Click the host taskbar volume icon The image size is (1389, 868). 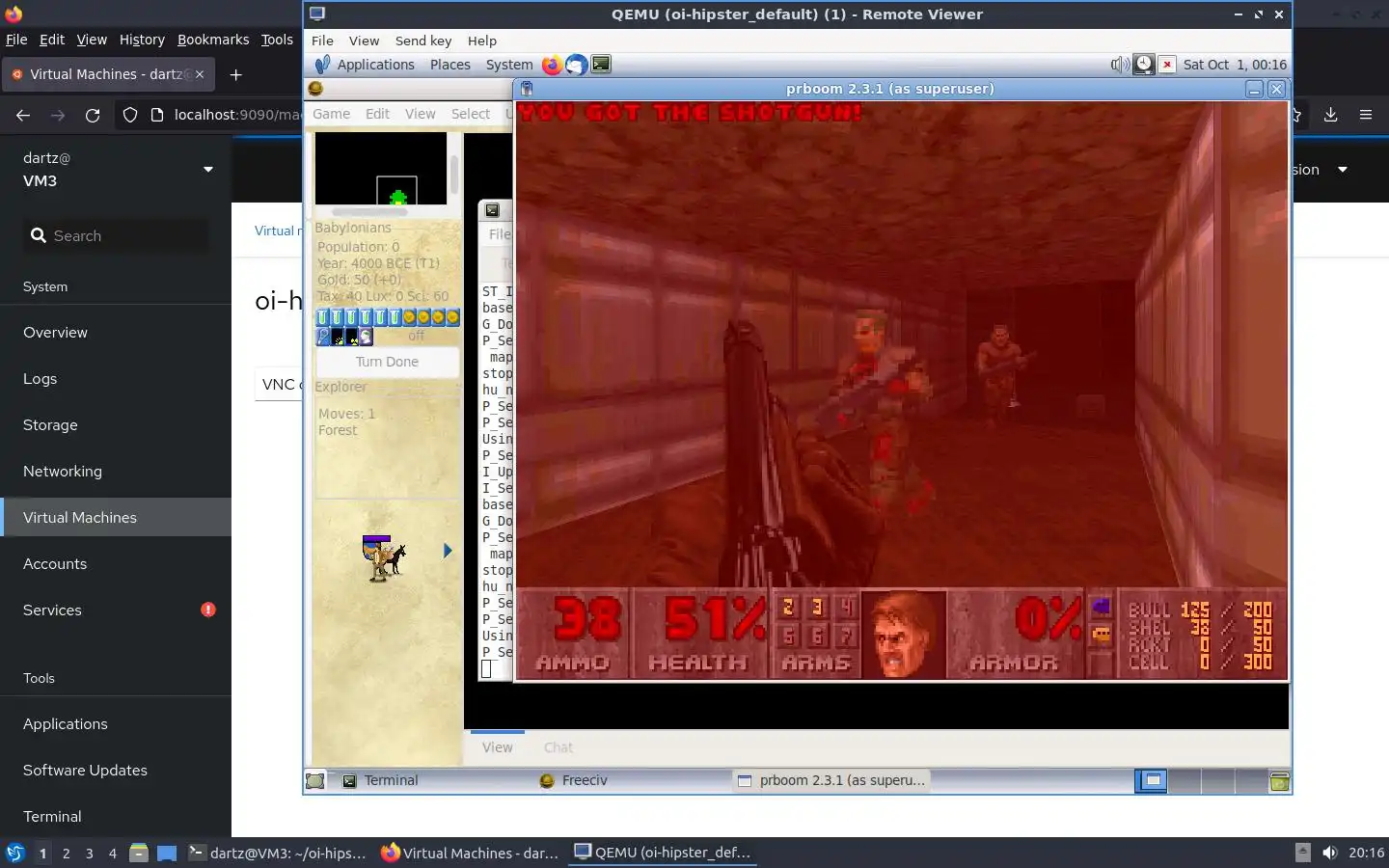point(1330,853)
